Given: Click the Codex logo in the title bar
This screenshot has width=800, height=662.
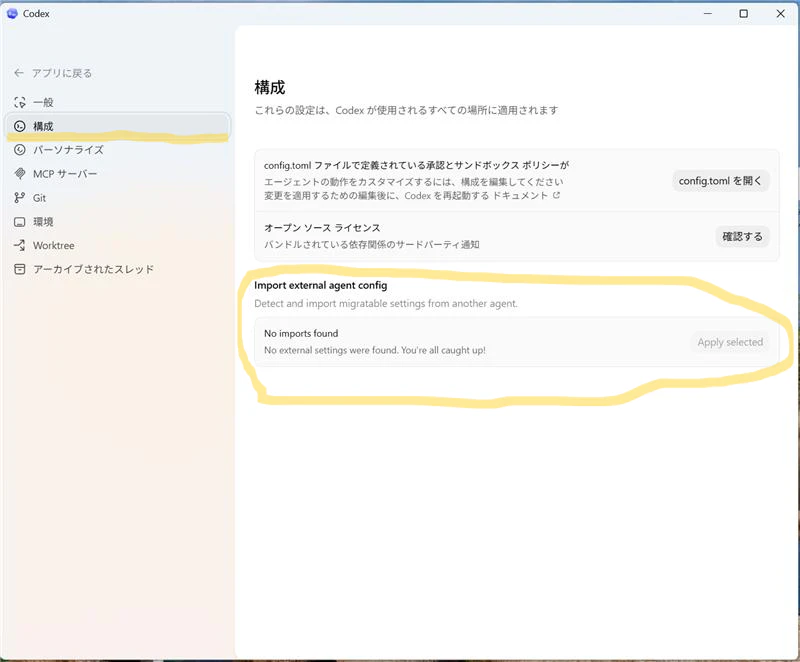Looking at the screenshot, I should [x=12, y=13].
